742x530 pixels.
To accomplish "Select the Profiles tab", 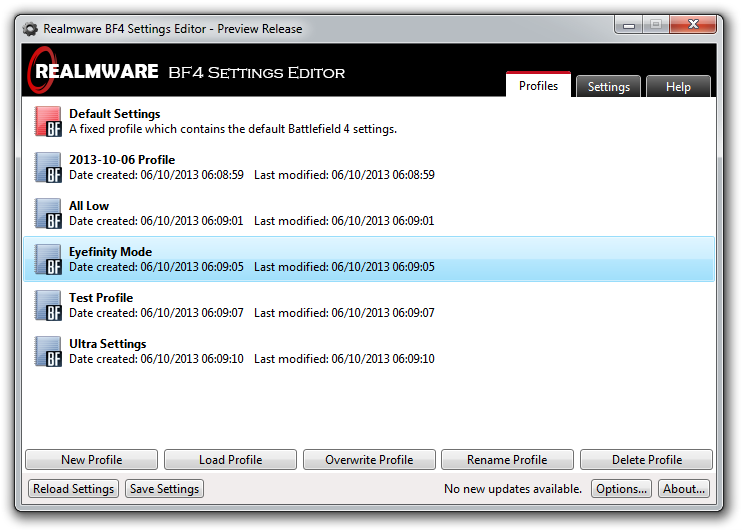I will pos(538,86).
